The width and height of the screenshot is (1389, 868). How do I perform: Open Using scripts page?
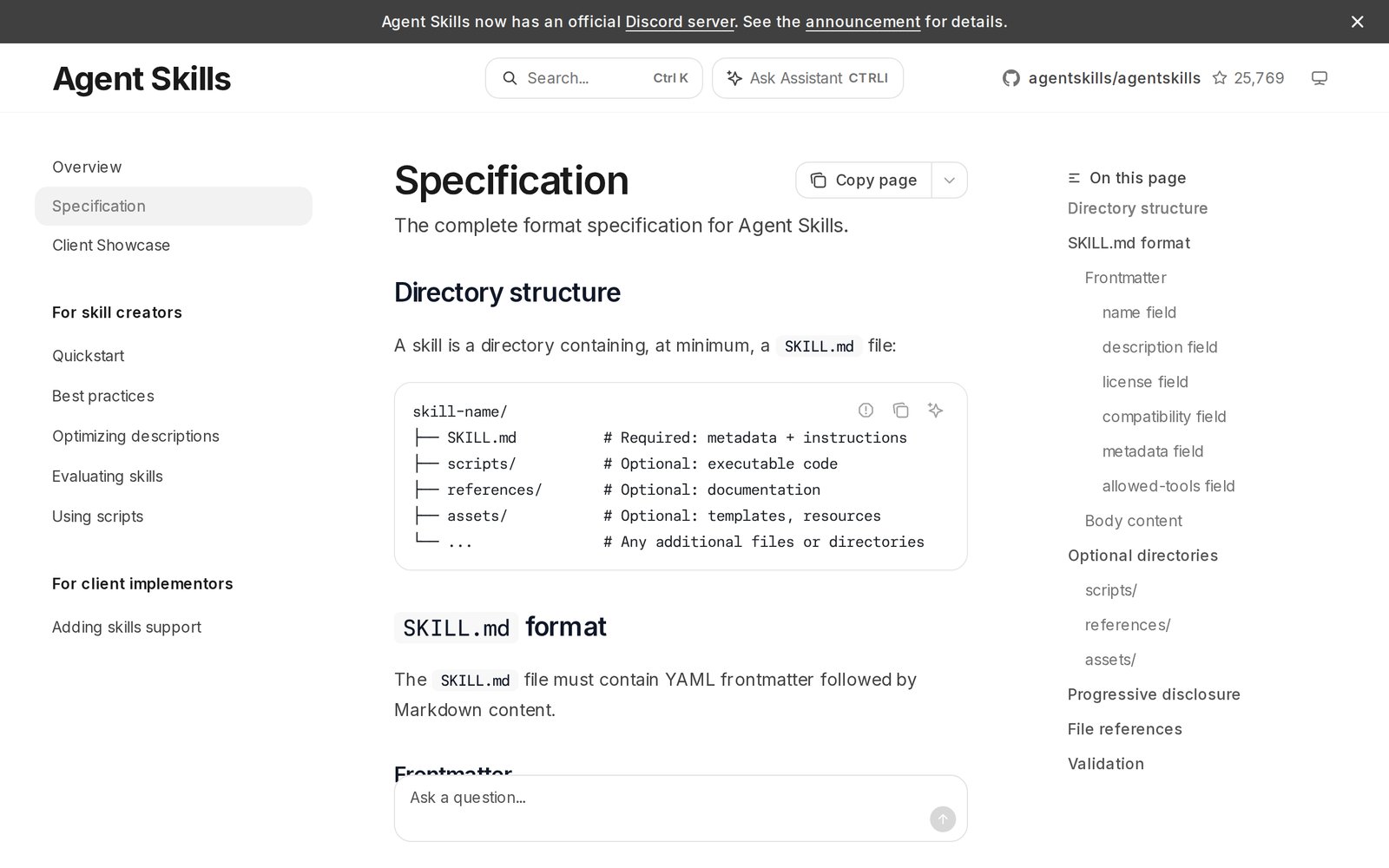[x=97, y=516]
